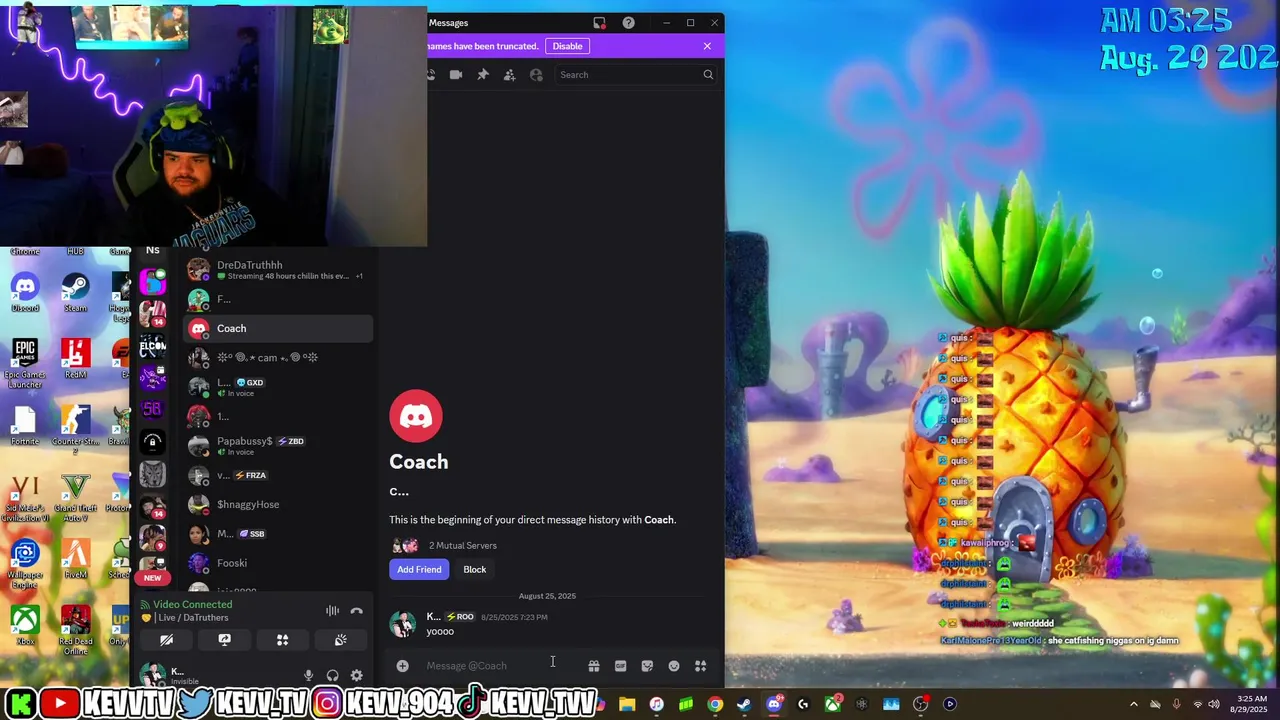Start an activity in the voice panel
This screenshot has width=1280, height=720.
click(x=282, y=640)
